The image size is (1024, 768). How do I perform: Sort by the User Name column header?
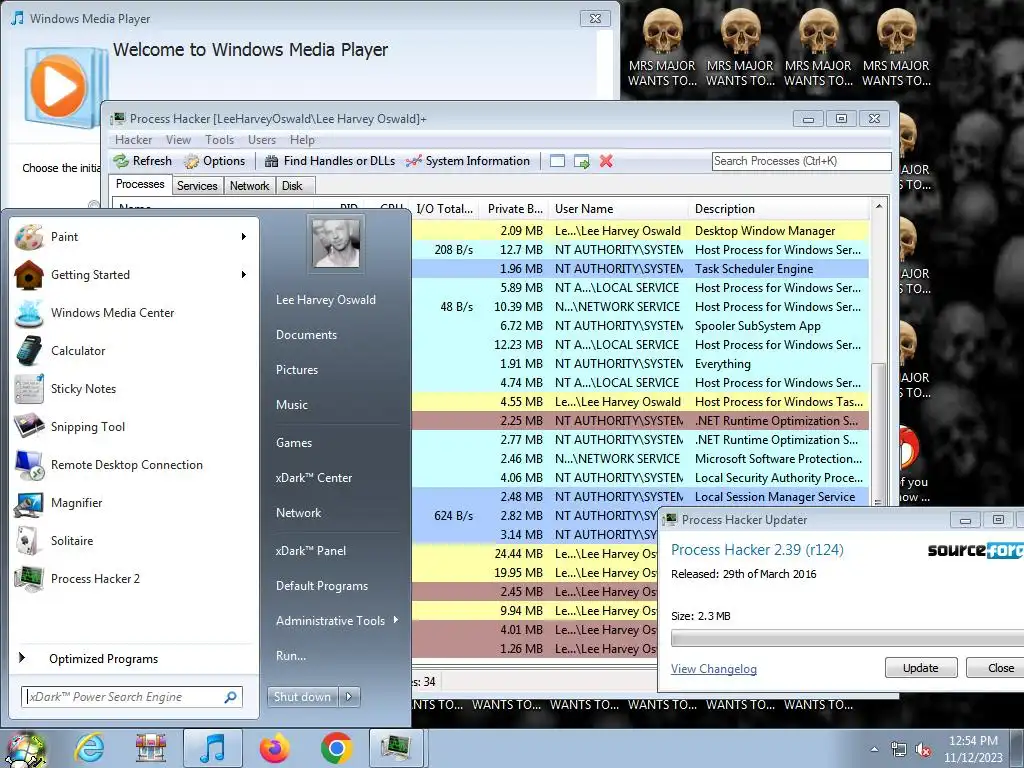coord(618,209)
